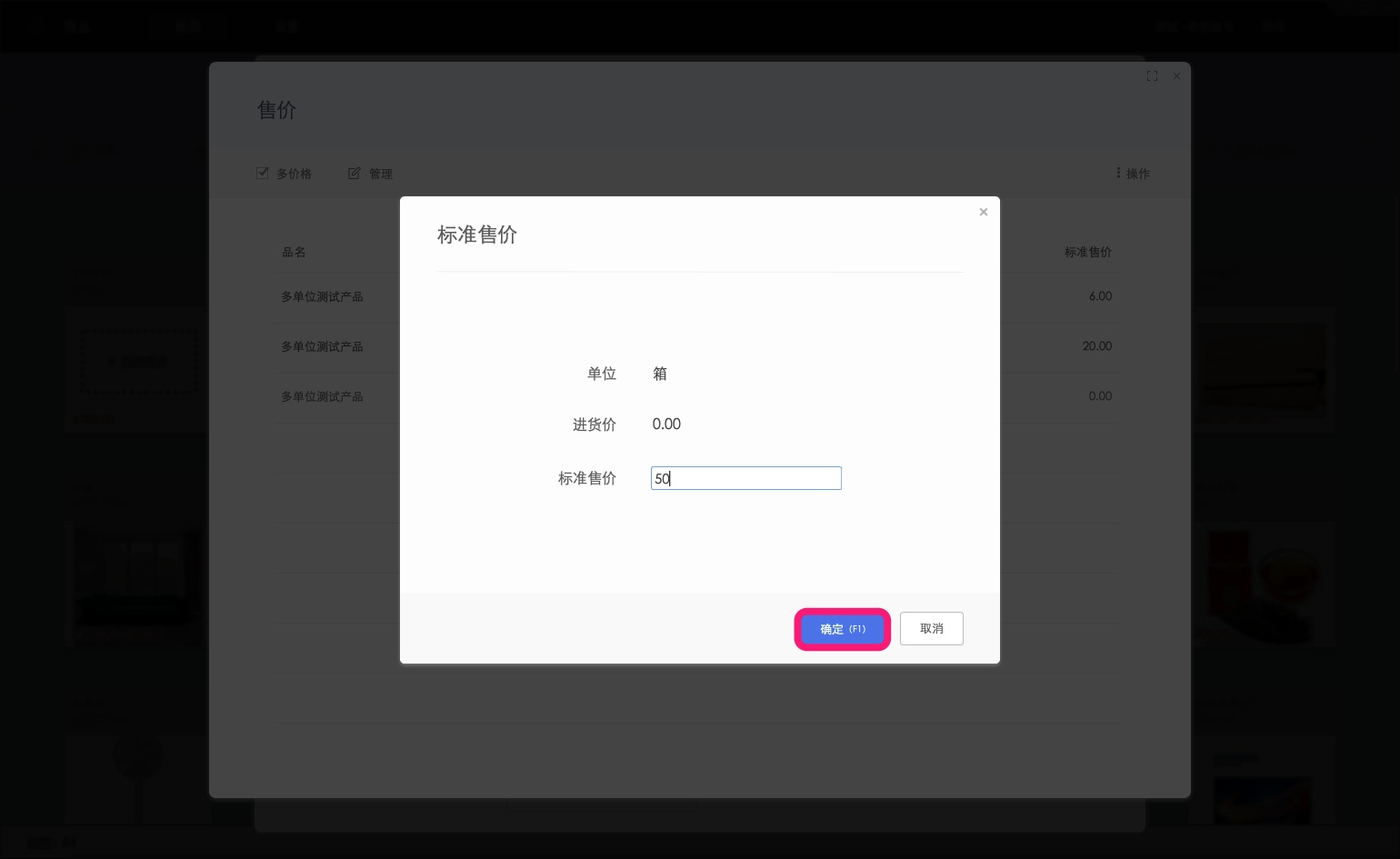
Task: Click the 标准售价 label beside the input
Action: [587, 478]
